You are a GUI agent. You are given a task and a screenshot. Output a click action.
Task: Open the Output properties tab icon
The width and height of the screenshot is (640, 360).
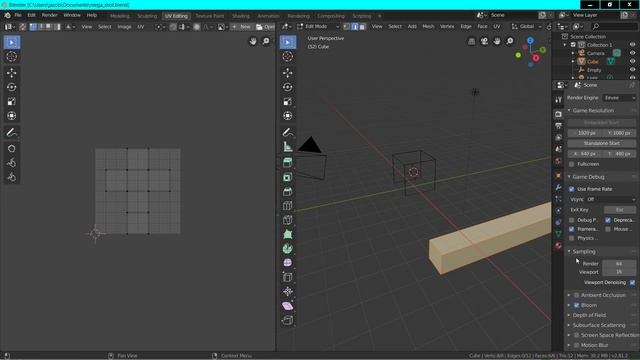pos(558,126)
